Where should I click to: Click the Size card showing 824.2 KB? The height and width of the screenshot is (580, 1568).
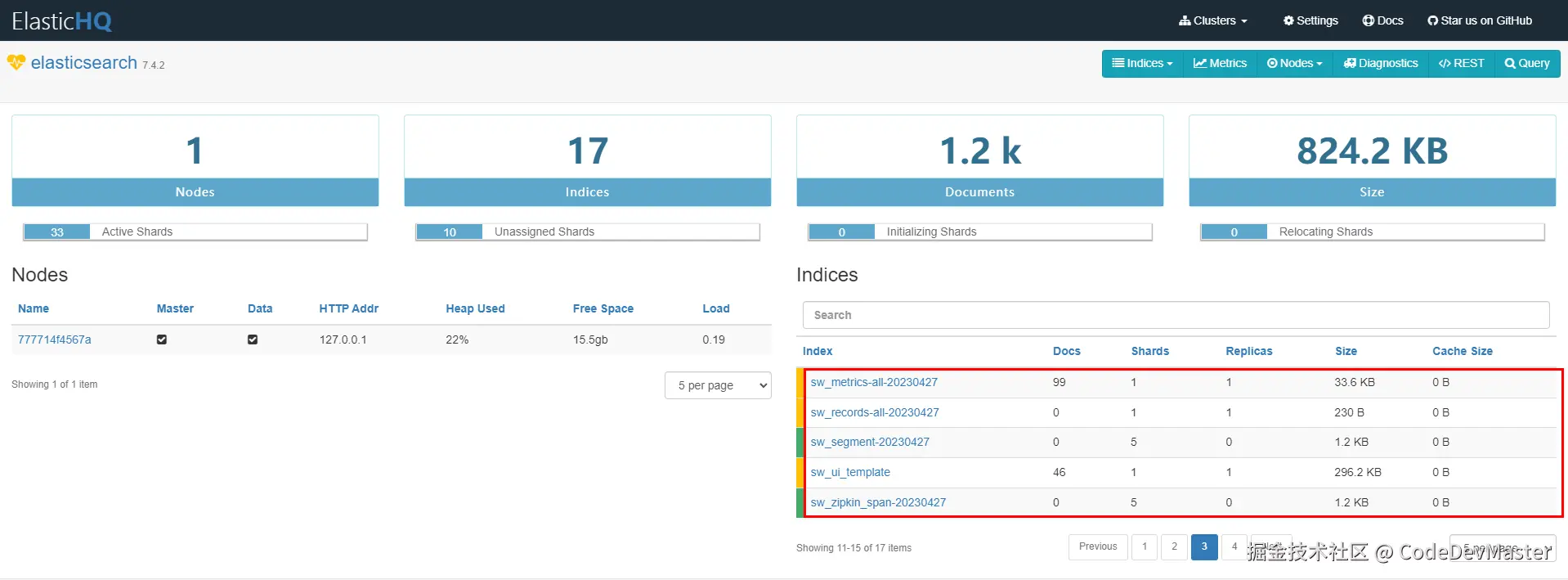(1373, 161)
